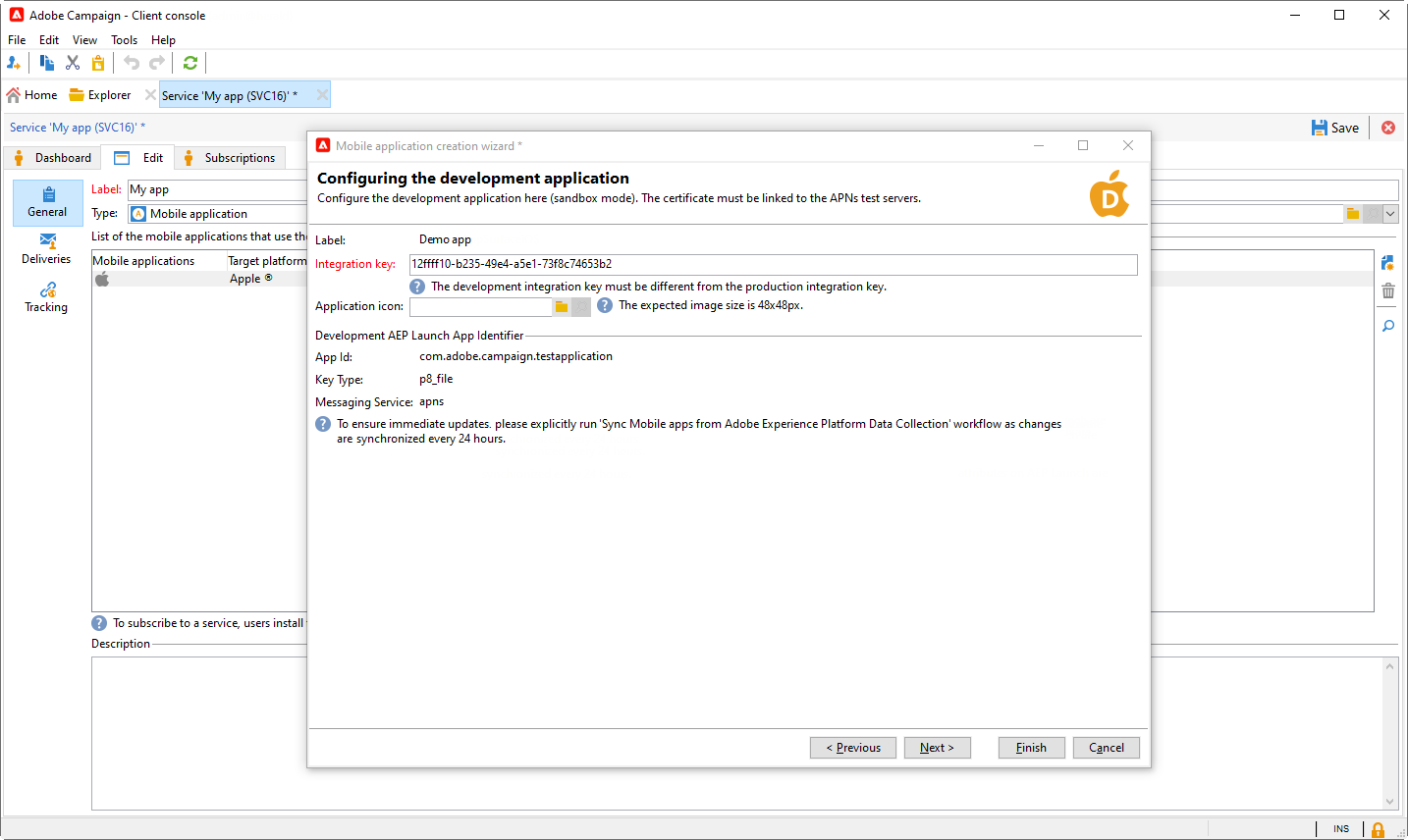
Task: Click the blue person-with-arrow icon in the main toolbar
Action: click(x=14, y=63)
